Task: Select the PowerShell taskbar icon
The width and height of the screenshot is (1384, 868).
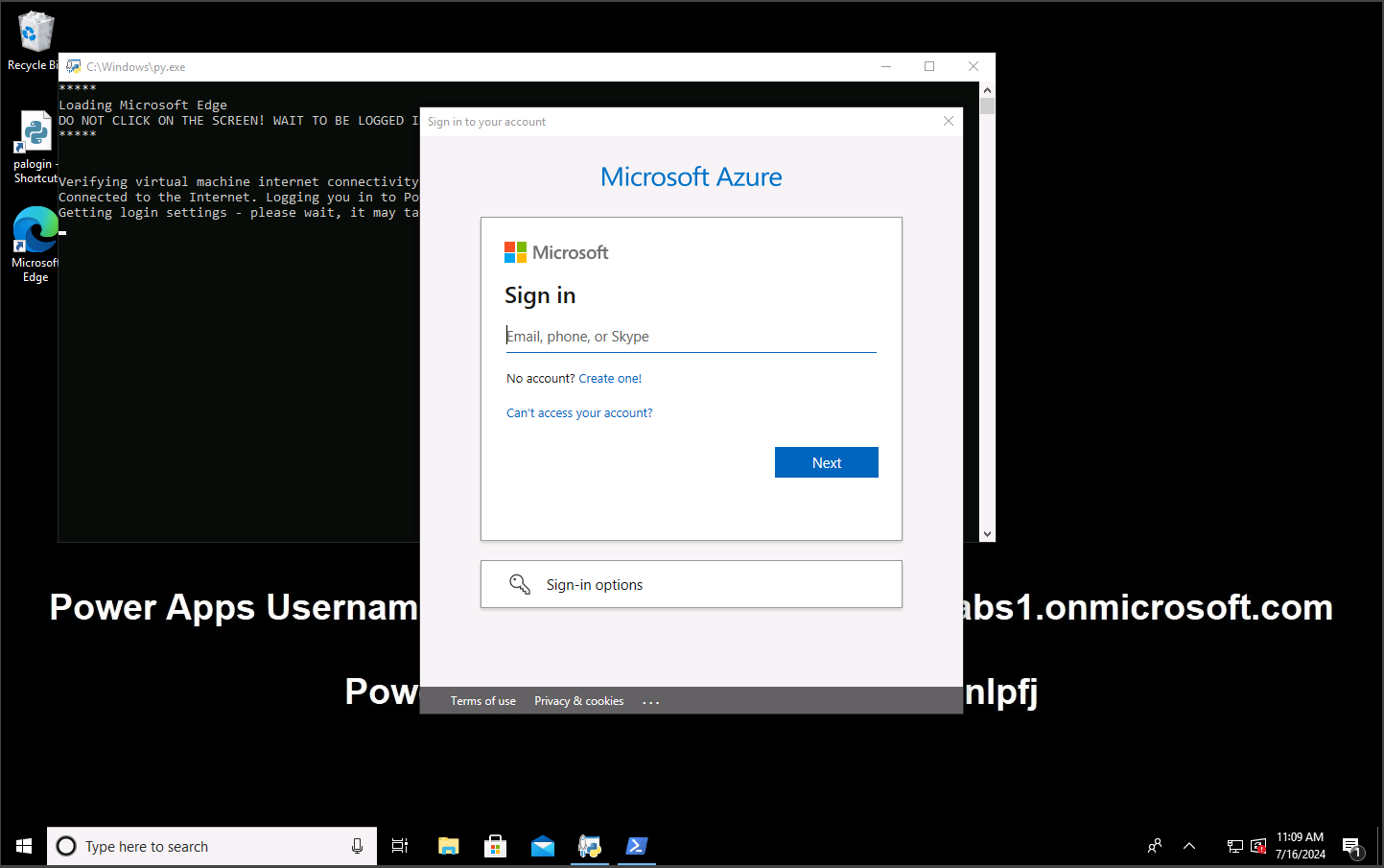Action: (637, 846)
